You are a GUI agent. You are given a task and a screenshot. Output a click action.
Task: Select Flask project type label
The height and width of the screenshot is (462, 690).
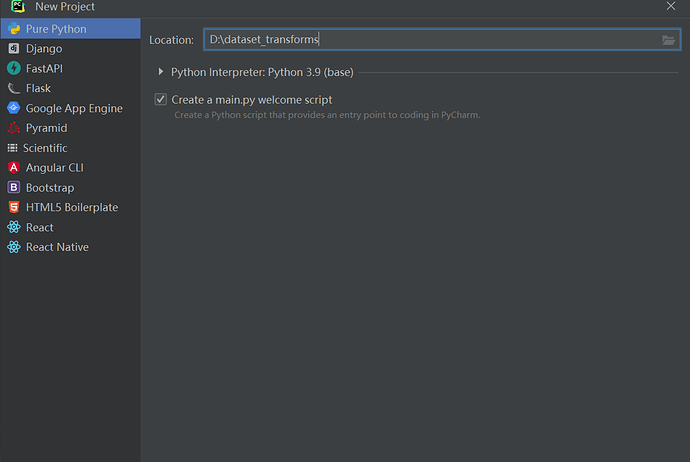pos(38,88)
